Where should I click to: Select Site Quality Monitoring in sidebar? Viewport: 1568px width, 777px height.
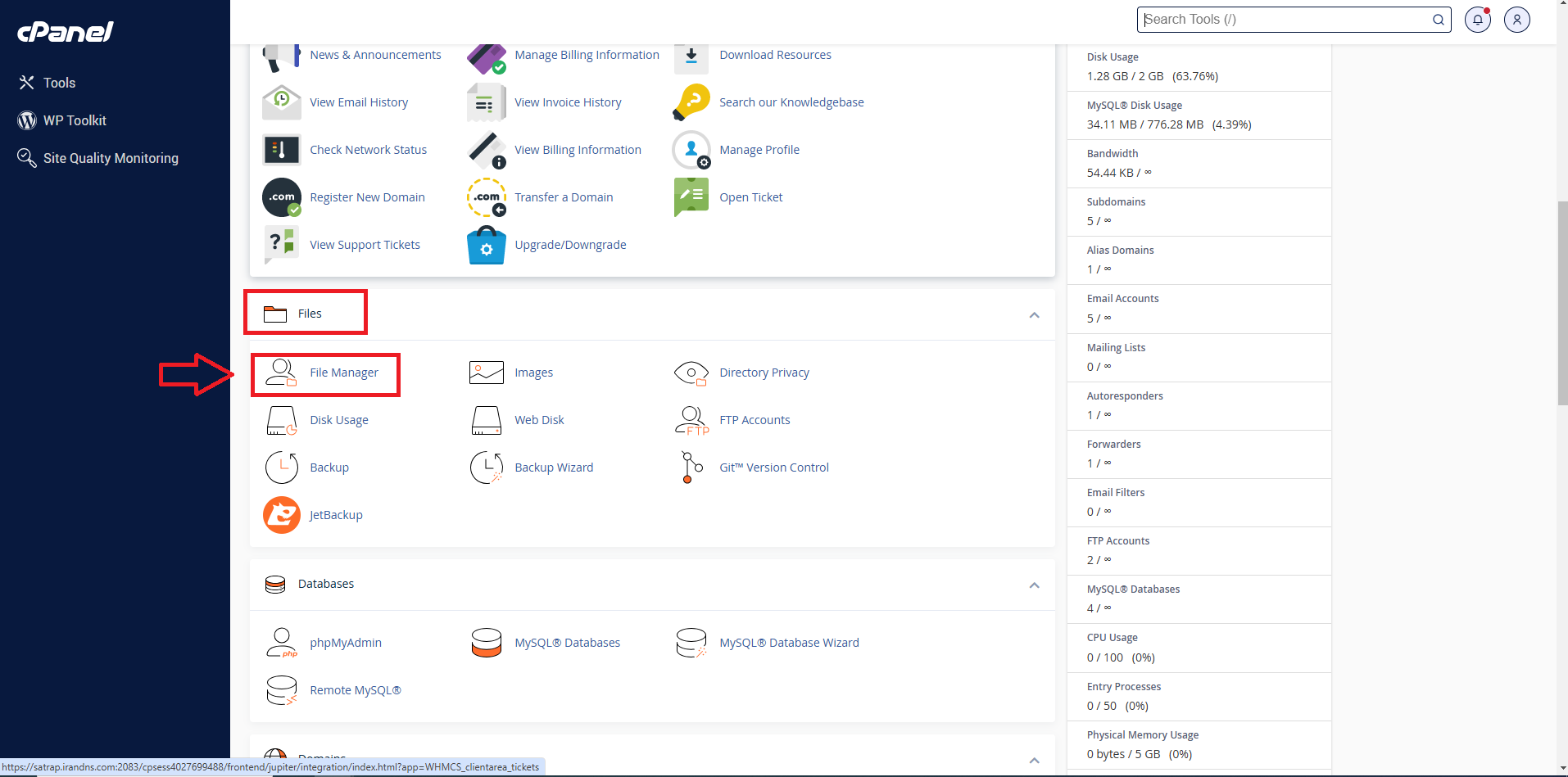click(x=111, y=158)
